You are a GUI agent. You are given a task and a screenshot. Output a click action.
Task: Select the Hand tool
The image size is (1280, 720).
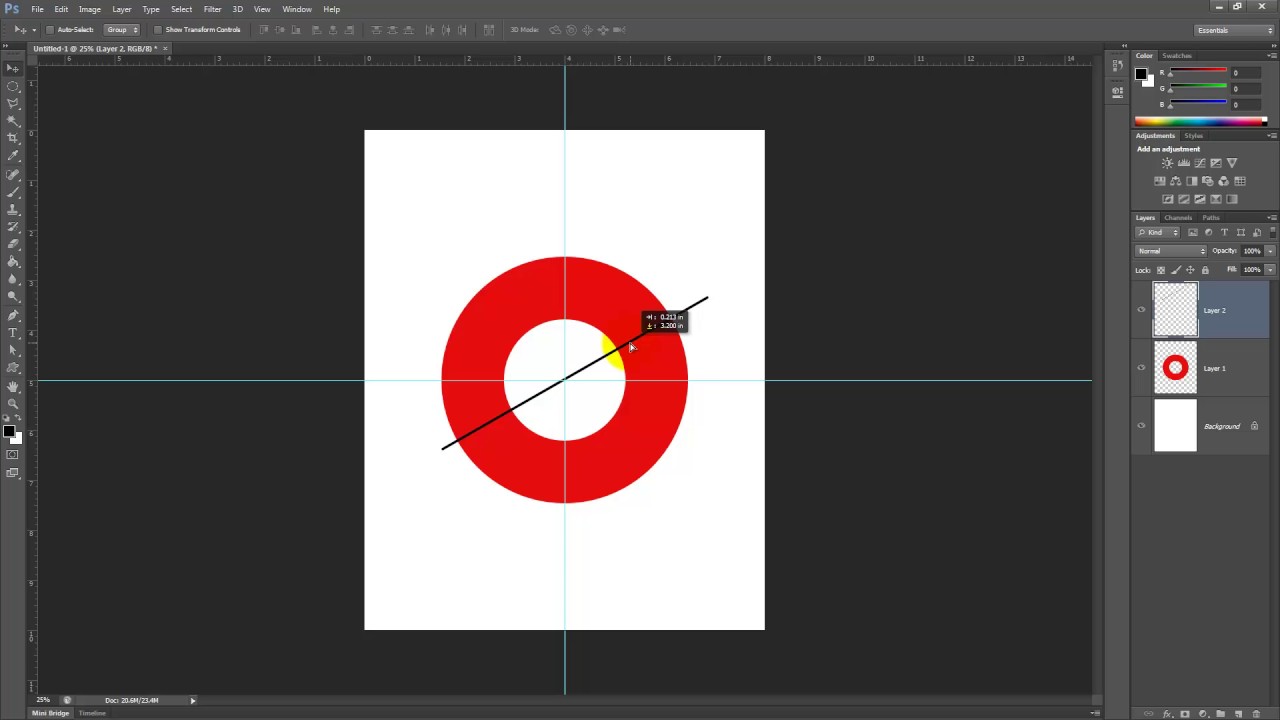12,387
